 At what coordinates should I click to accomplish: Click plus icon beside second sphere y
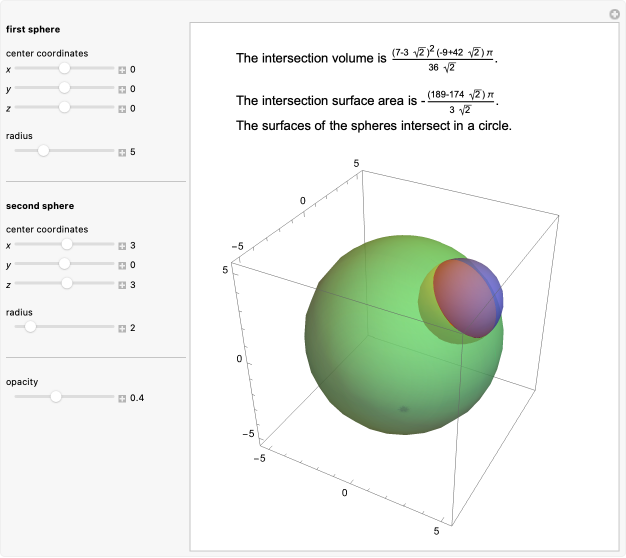click(122, 265)
